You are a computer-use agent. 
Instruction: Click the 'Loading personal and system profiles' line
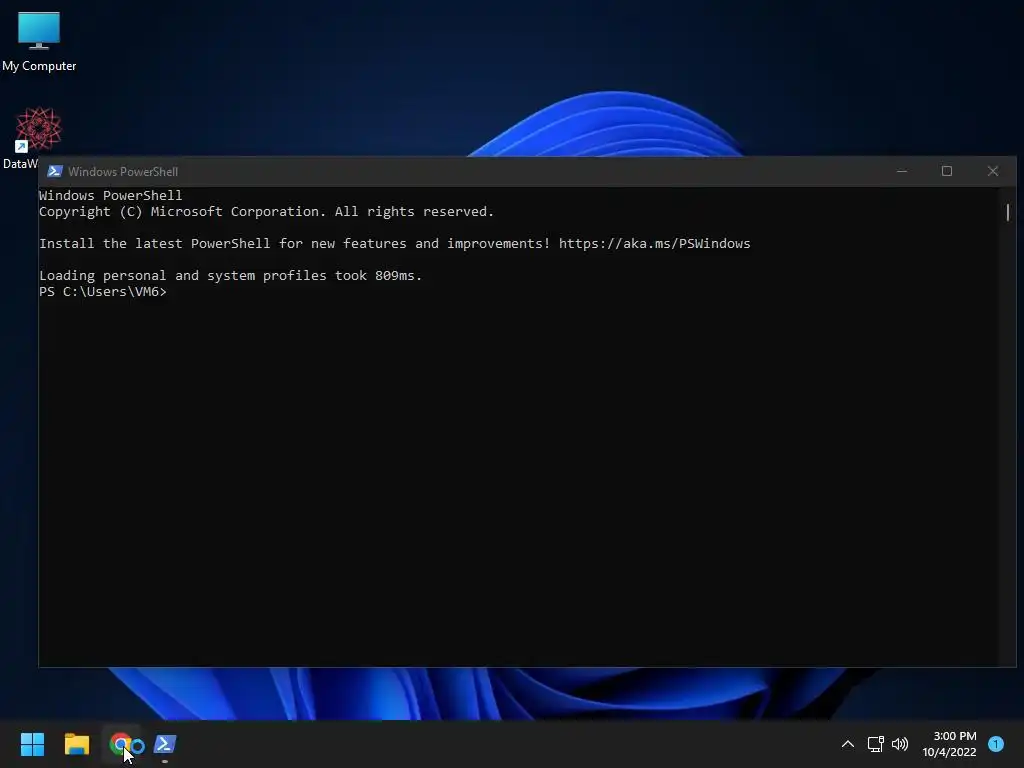(x=231, y=276)
